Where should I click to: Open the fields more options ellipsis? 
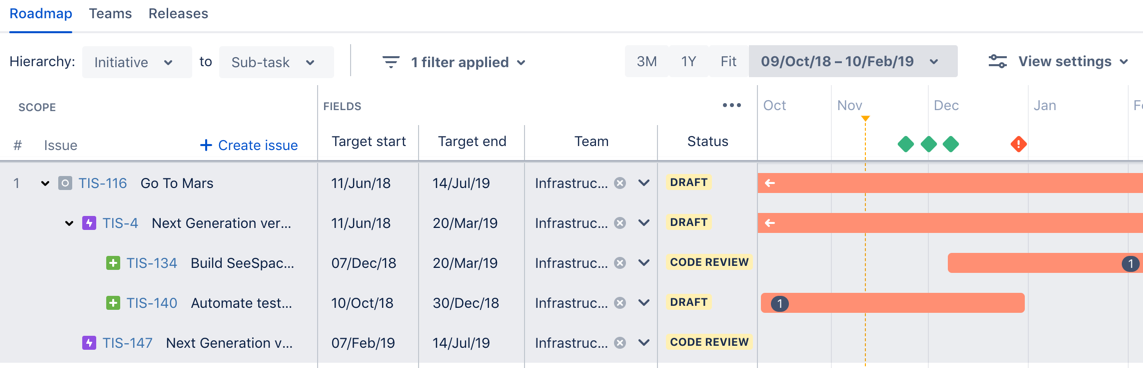tap(732, 106)
